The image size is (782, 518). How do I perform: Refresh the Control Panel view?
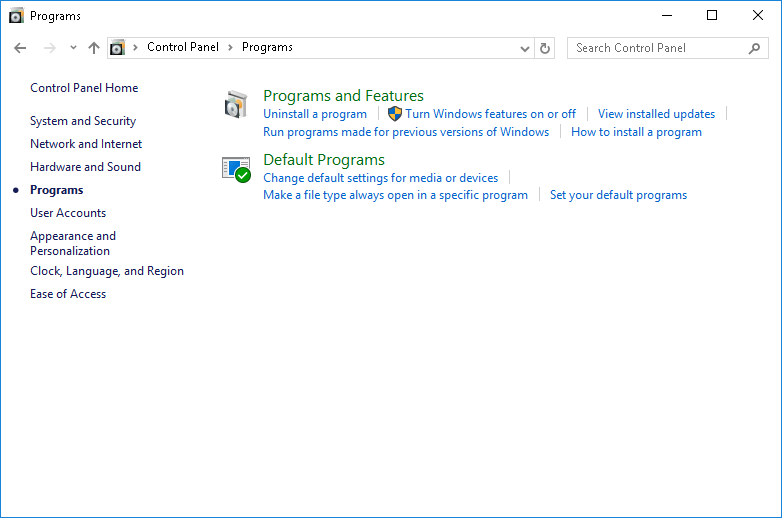545,48
